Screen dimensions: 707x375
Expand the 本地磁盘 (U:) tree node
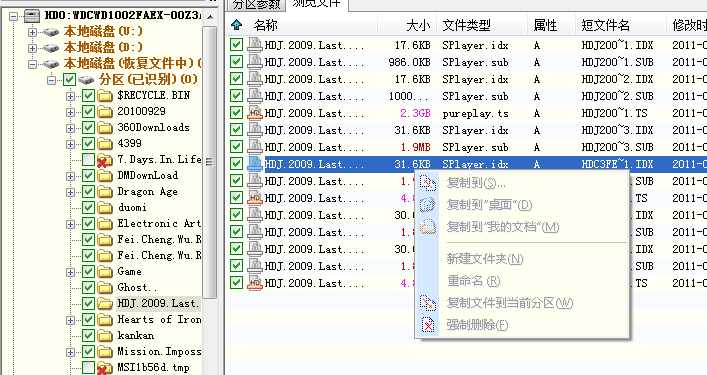pos(32,32)
